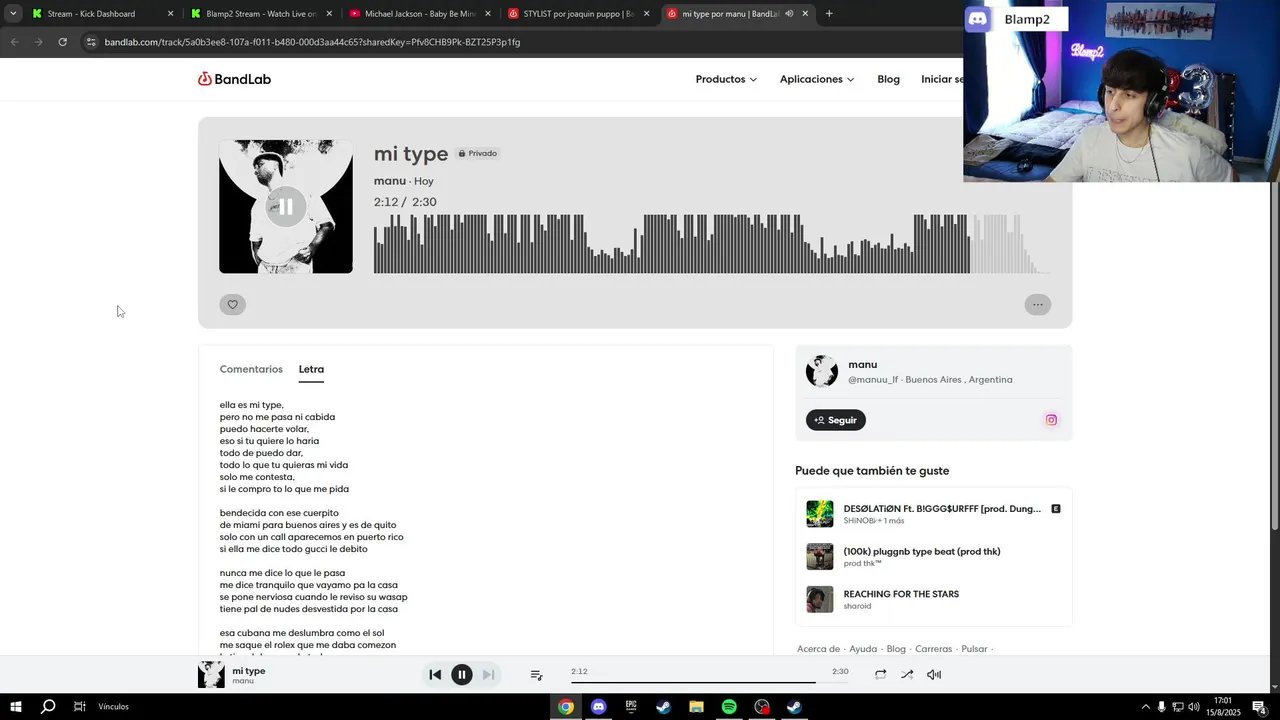1280x720 pixels.
Task: Switch to the STYLIST por joaquin puppo tab
Action: point(578,14)
